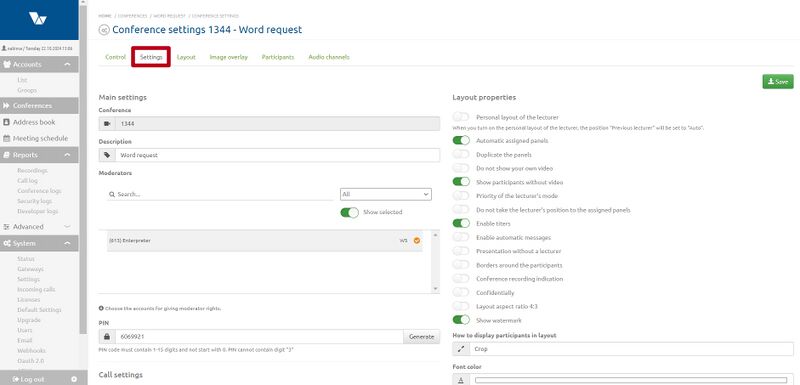
Task: Collapse the System sidebar section
Action: (x=67, y=243)
